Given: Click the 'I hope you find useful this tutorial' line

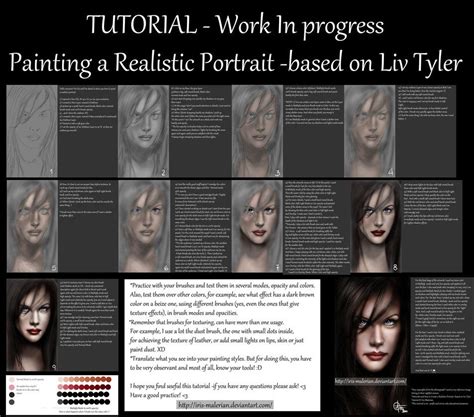Looking at the screenshot, I should click(x=218, y=386).
